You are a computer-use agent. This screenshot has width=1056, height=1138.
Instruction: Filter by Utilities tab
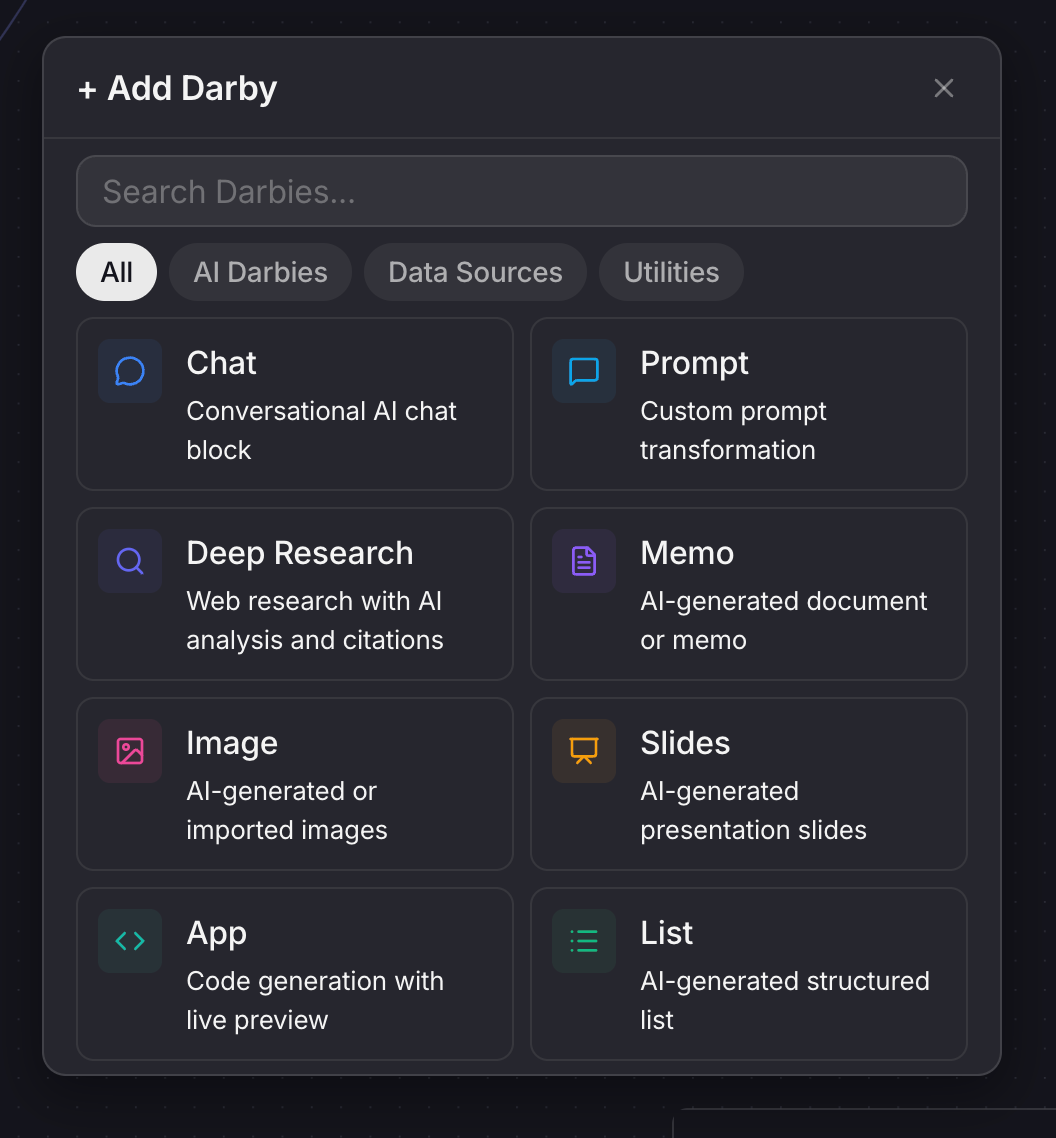click(671, 272)
